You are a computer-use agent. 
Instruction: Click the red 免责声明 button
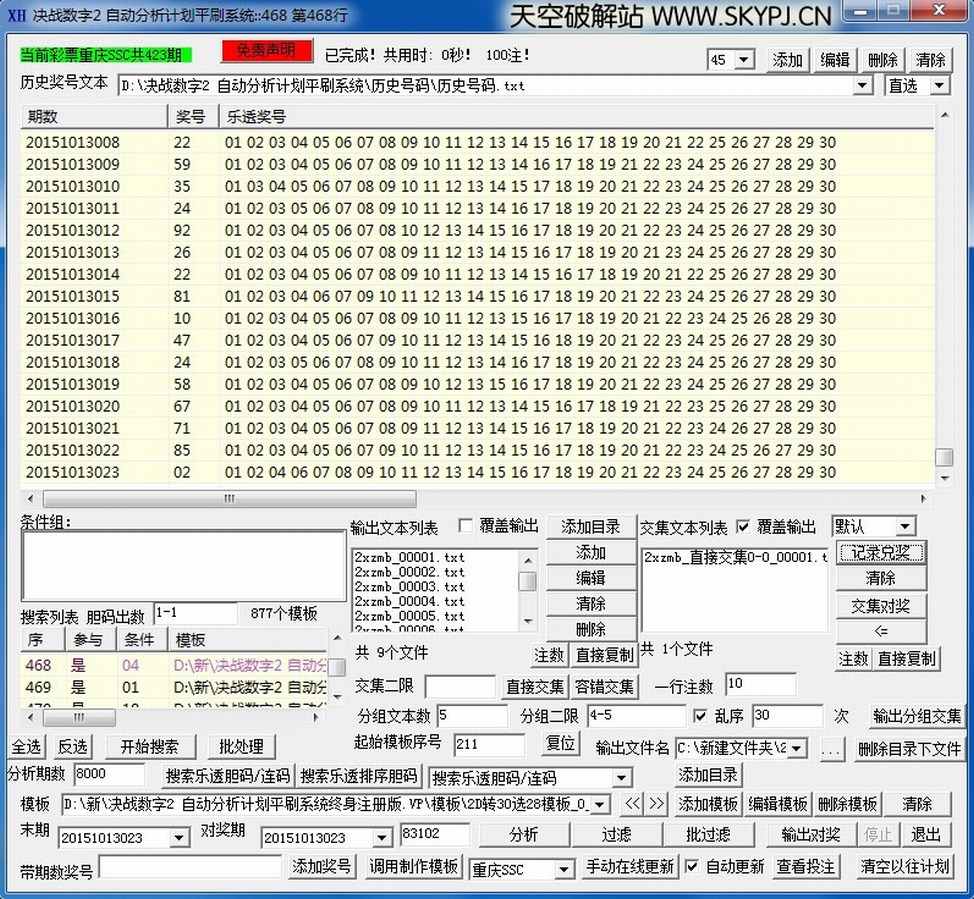tap(266, 52)
